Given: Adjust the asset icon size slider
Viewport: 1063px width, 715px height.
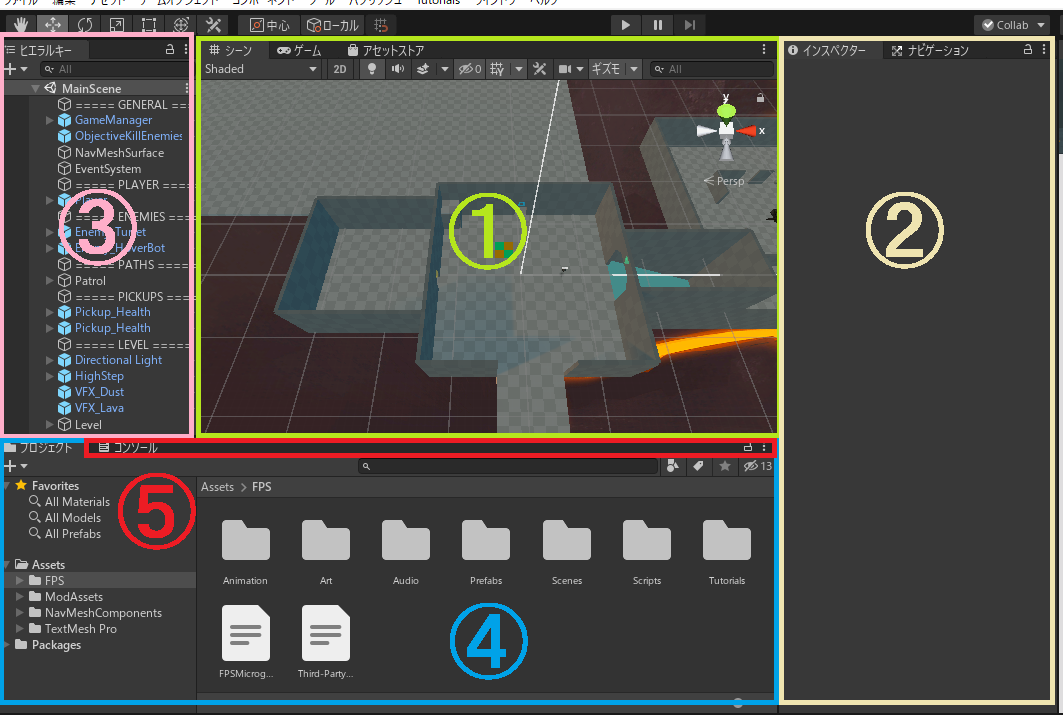Looking at the screenshot, I should tap(738, 703).
